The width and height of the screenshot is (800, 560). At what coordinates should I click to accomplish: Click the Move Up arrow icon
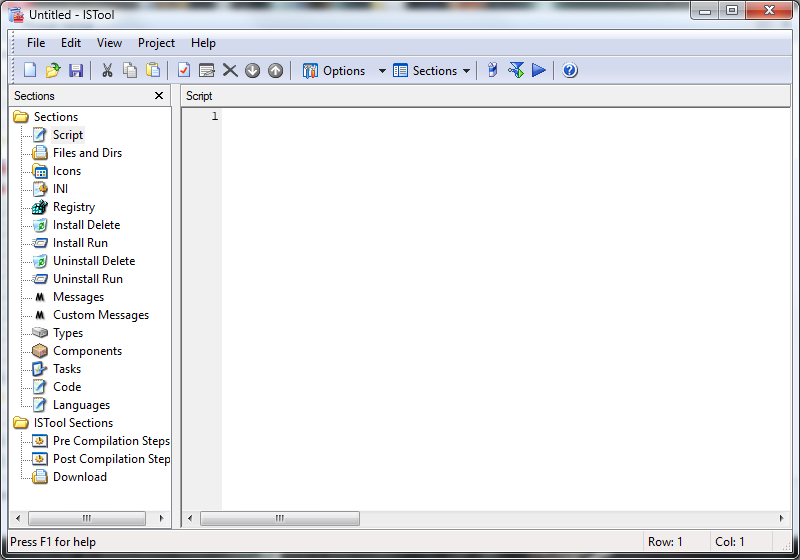(276, 70)
